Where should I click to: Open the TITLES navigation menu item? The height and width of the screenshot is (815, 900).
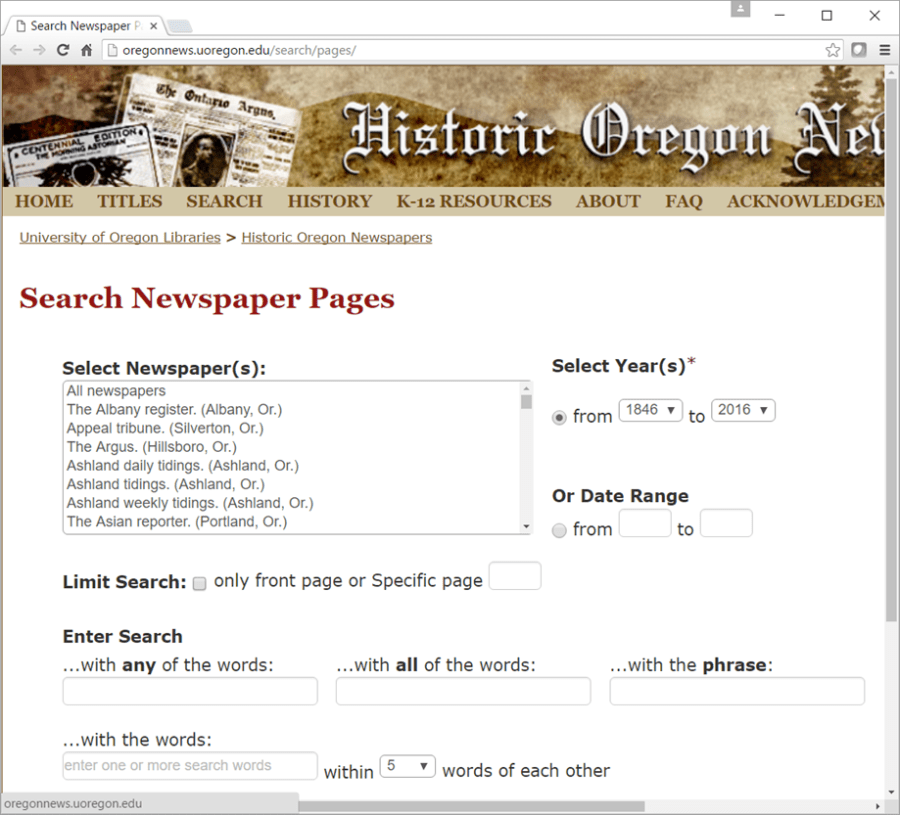tap(129, 201)
